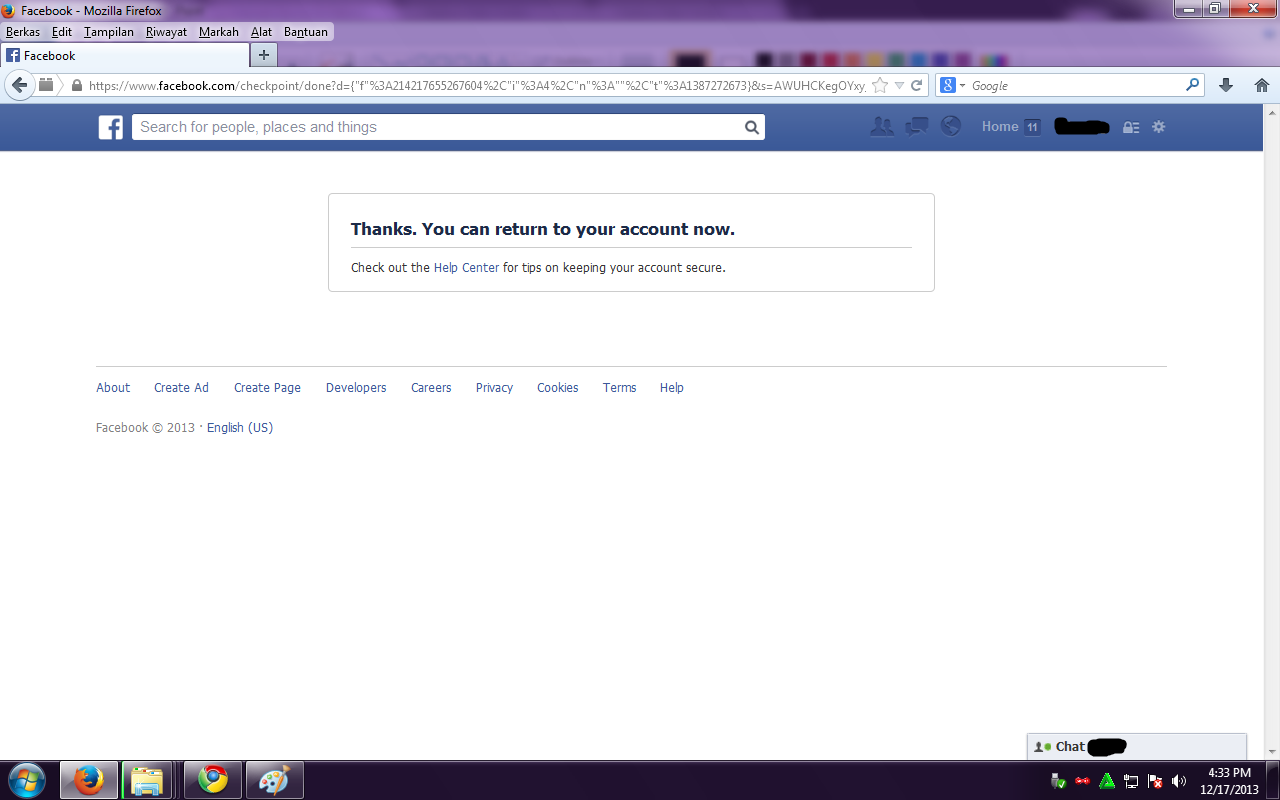
Task: Change language via English (US) link
Action: 240,428
